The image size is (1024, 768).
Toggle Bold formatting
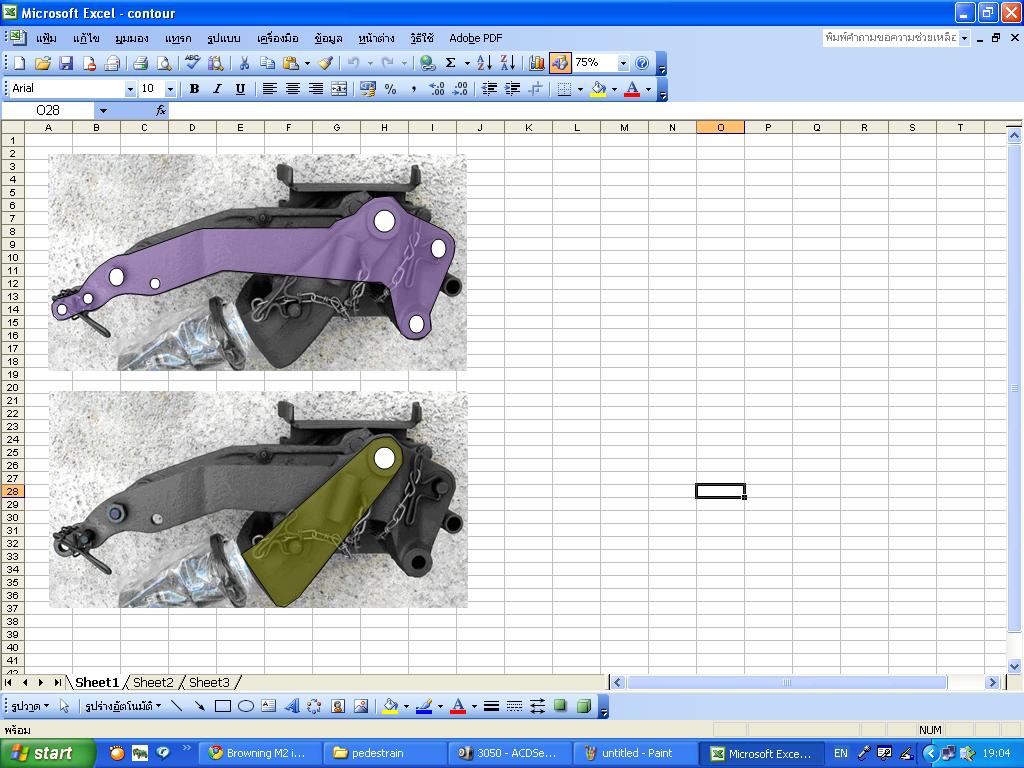[x=194, y=89]
